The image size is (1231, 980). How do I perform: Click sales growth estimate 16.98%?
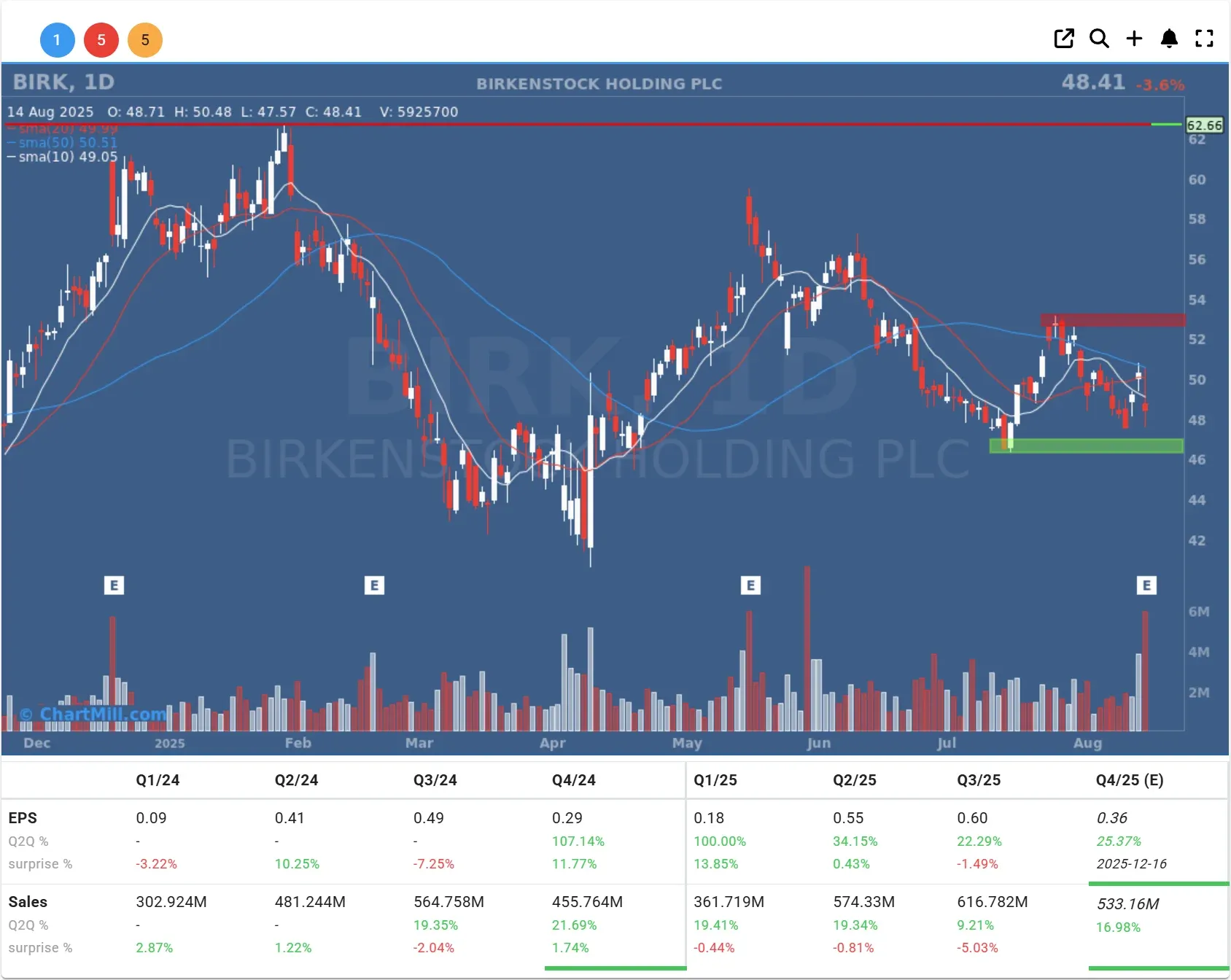[1118, 927]
